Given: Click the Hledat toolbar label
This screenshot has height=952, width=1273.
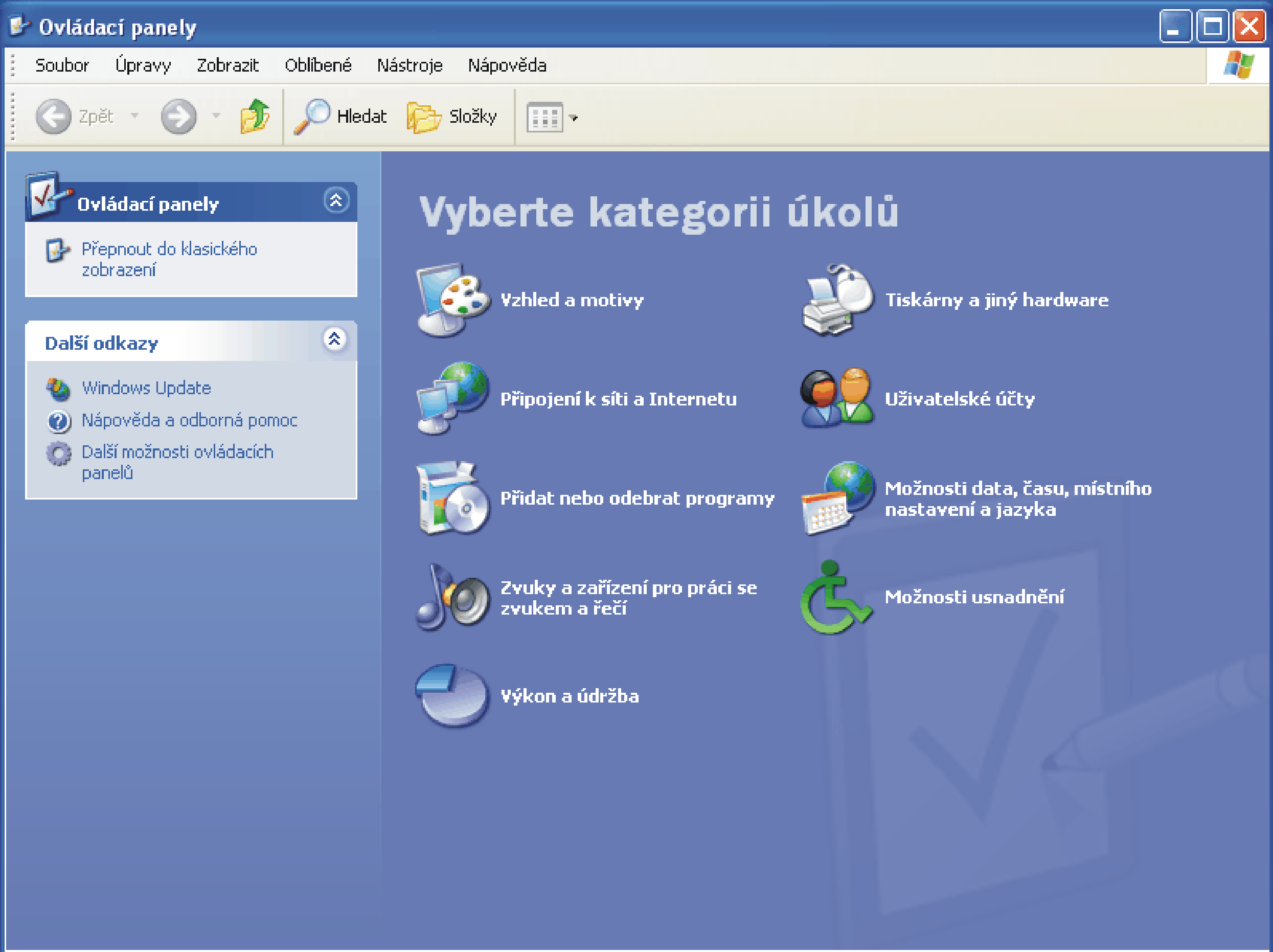Looking at the screenshot, I should (361, 117).
